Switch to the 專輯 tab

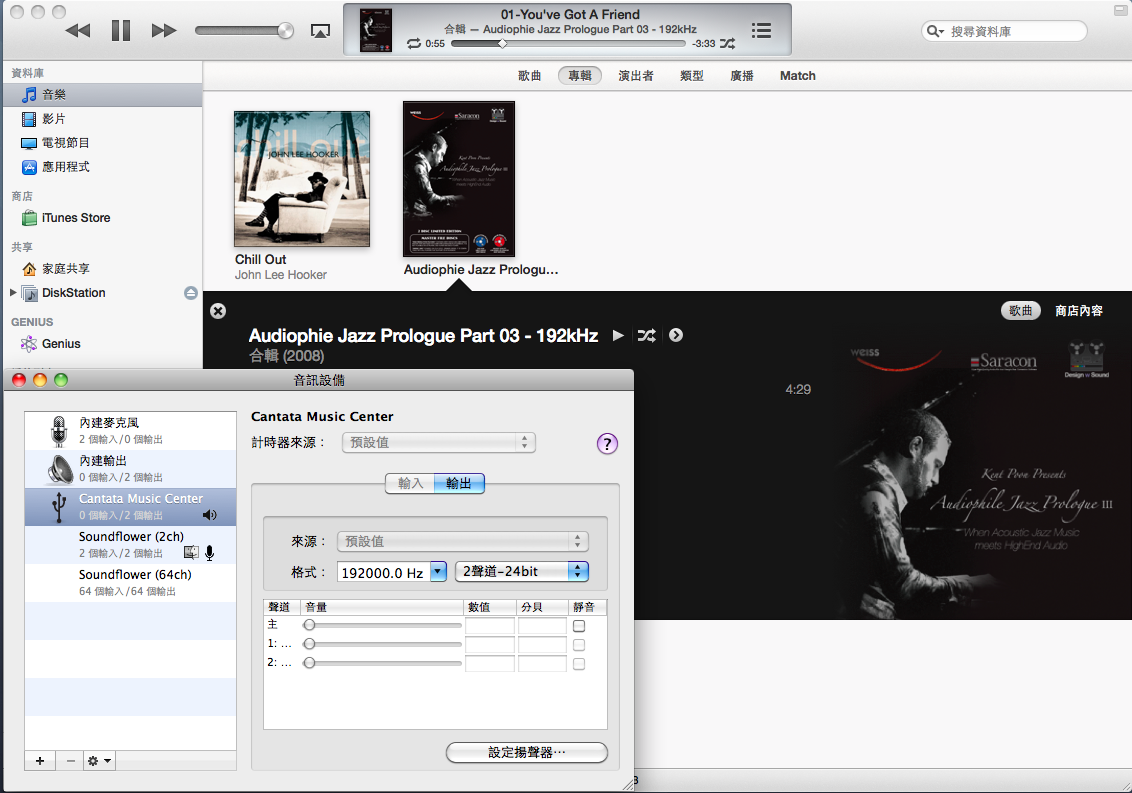coord(580,76)
